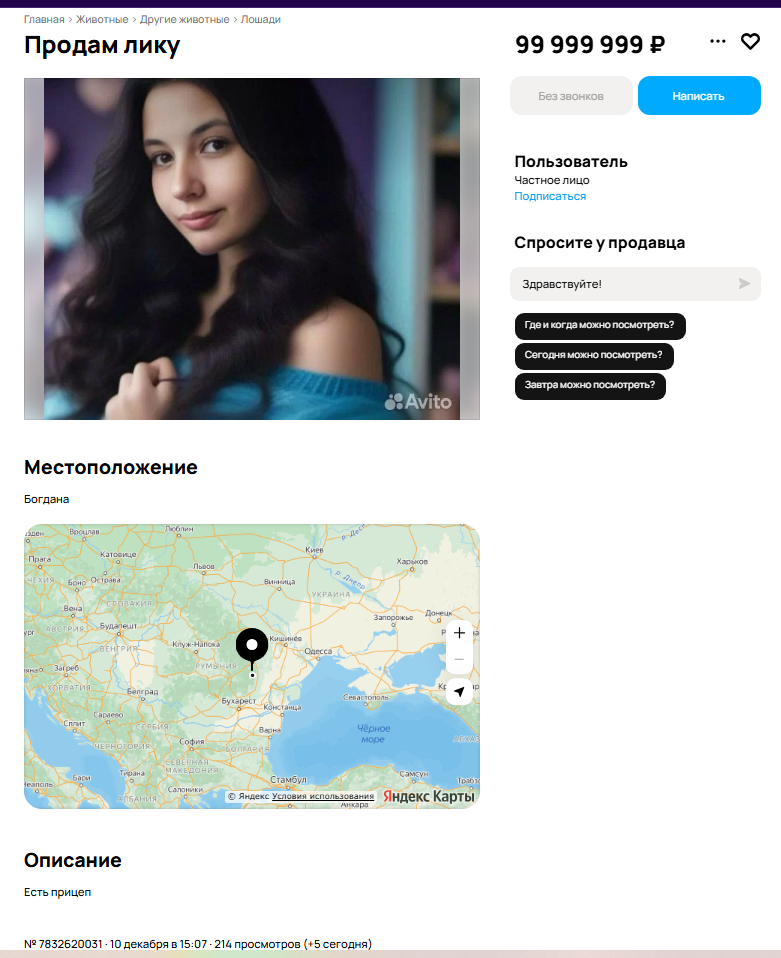781x958 pixels.
Task: Click the black location pin on map
Action: coord(252,649)
